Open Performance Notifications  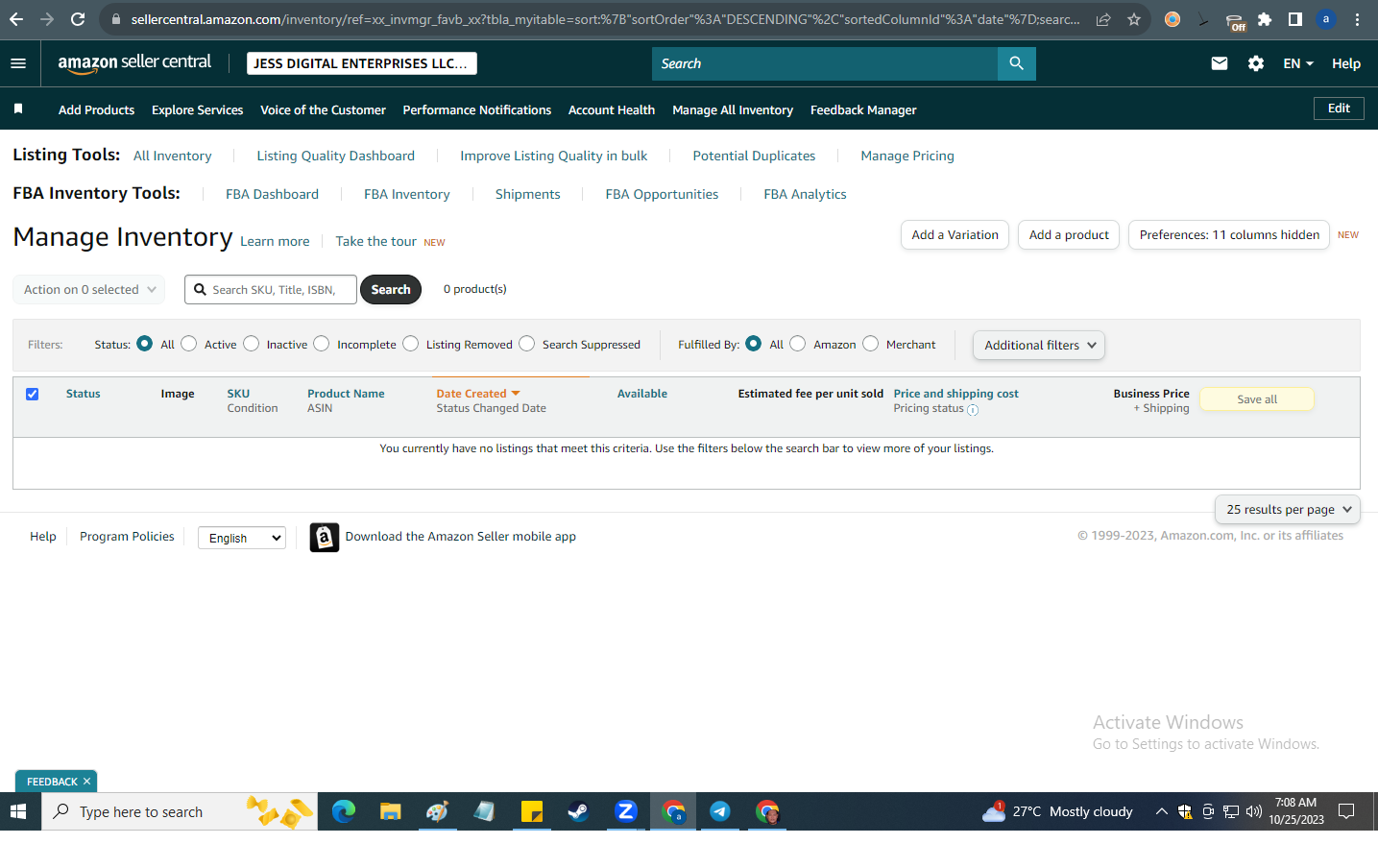477,109
